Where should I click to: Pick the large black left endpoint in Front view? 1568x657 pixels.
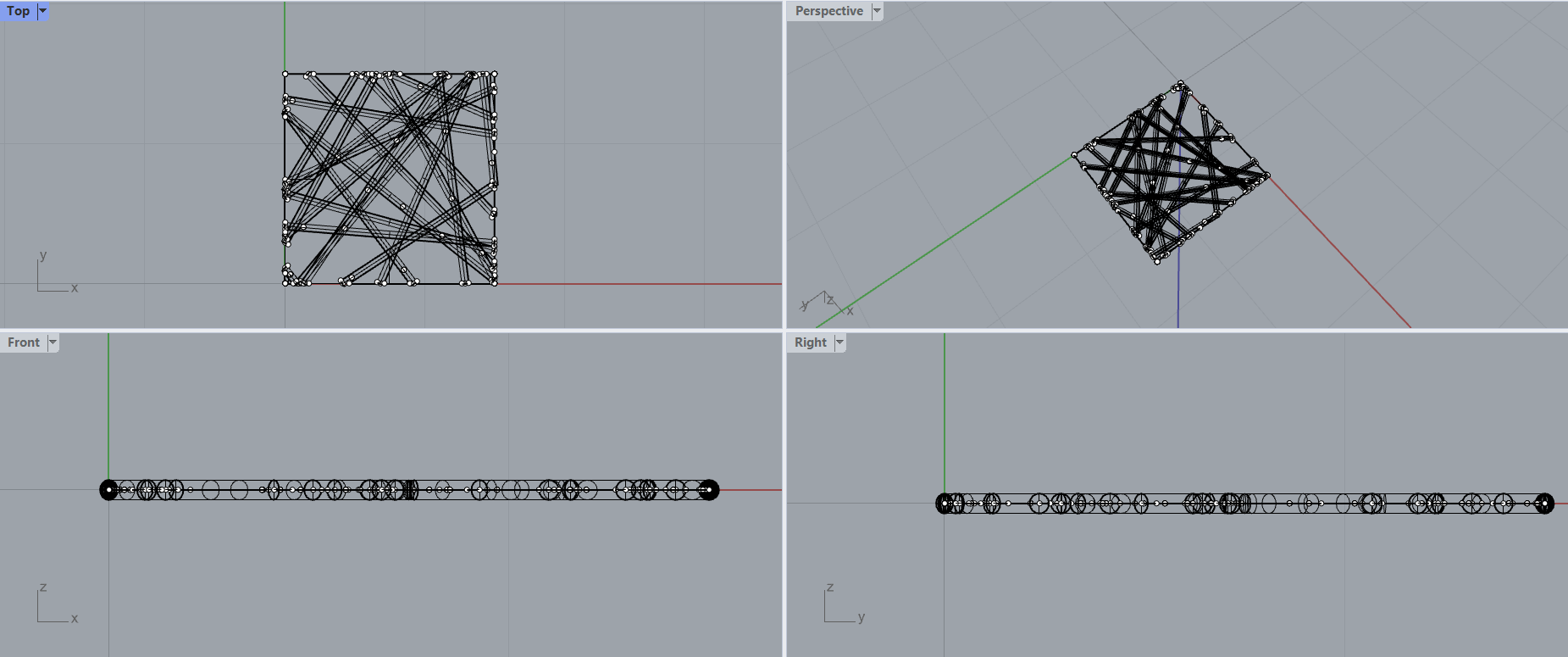point(108,490)
